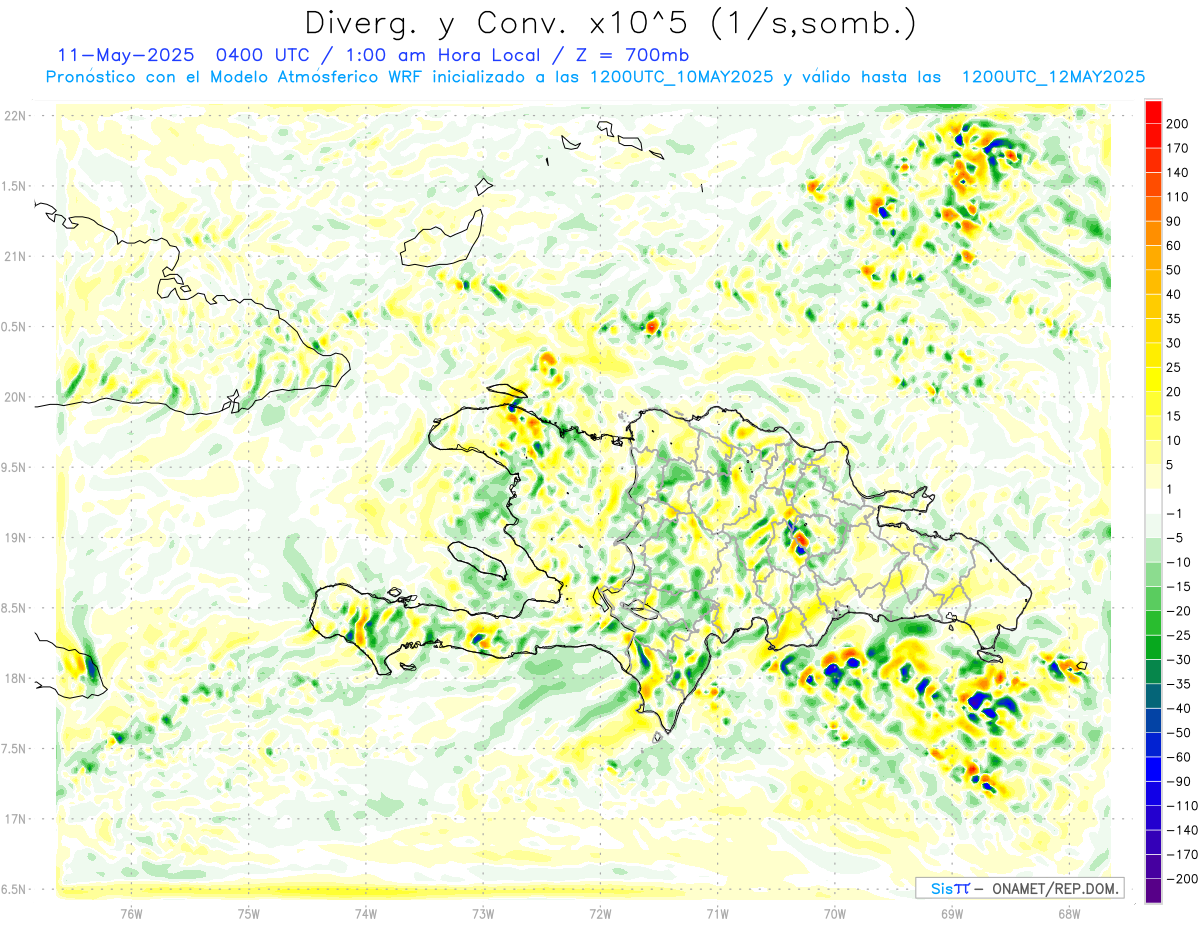Select the '7.5N' latitude label
Screen dimensions: 1200x927
15,749
